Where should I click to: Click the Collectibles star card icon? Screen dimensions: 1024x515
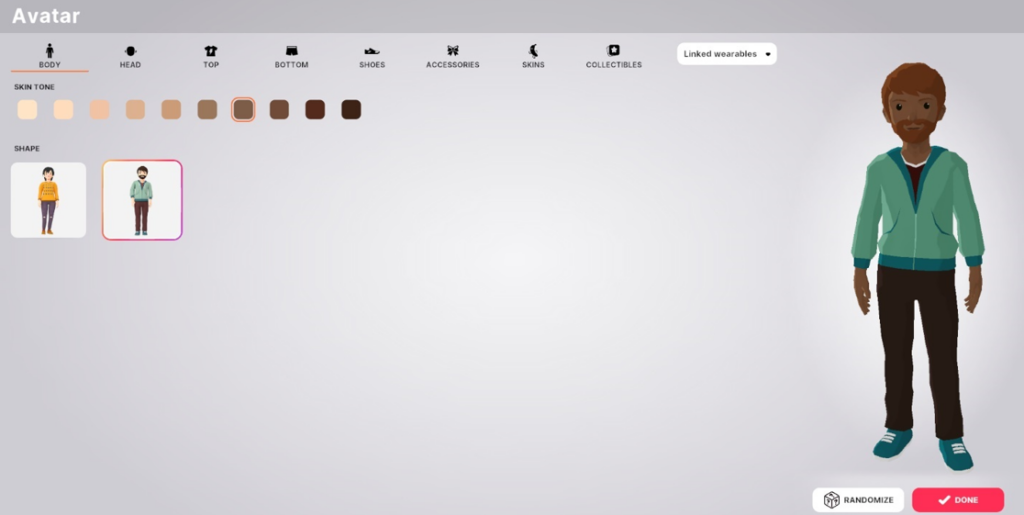click(613, 50)
